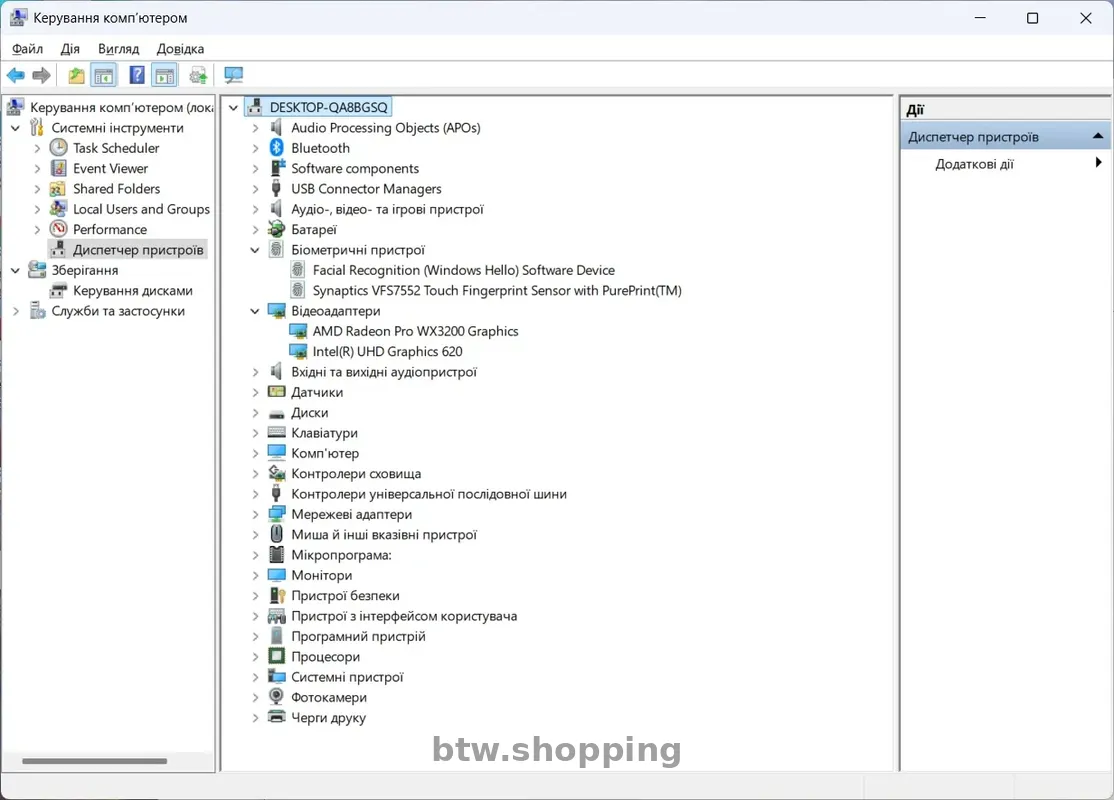The image size is (1114, 800).
Task: Select AMD Radeon Pro WX3200 Graphics
Action: [x=415, y=331]
